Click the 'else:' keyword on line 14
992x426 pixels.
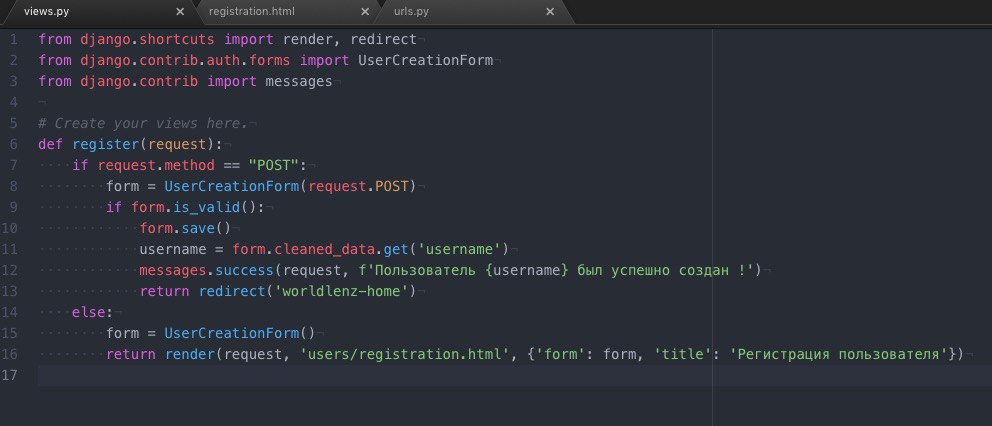[92, 312]
